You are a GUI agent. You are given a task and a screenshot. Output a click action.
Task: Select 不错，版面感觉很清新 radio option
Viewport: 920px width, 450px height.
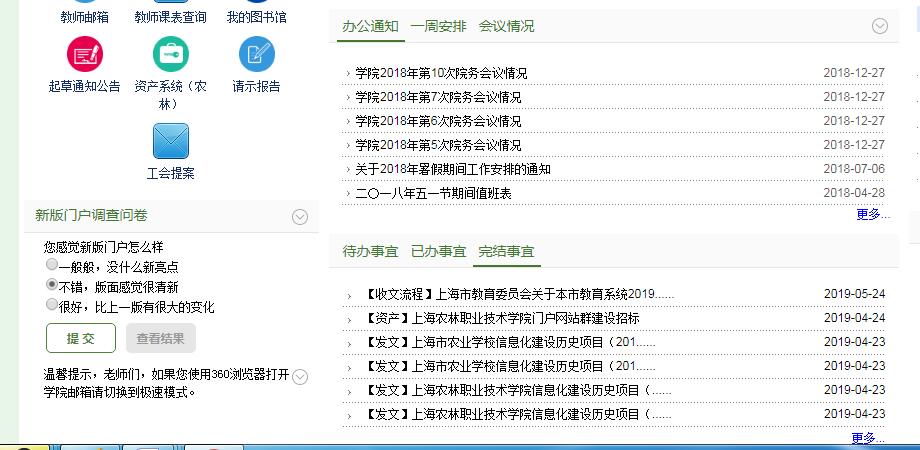point(52,286)
